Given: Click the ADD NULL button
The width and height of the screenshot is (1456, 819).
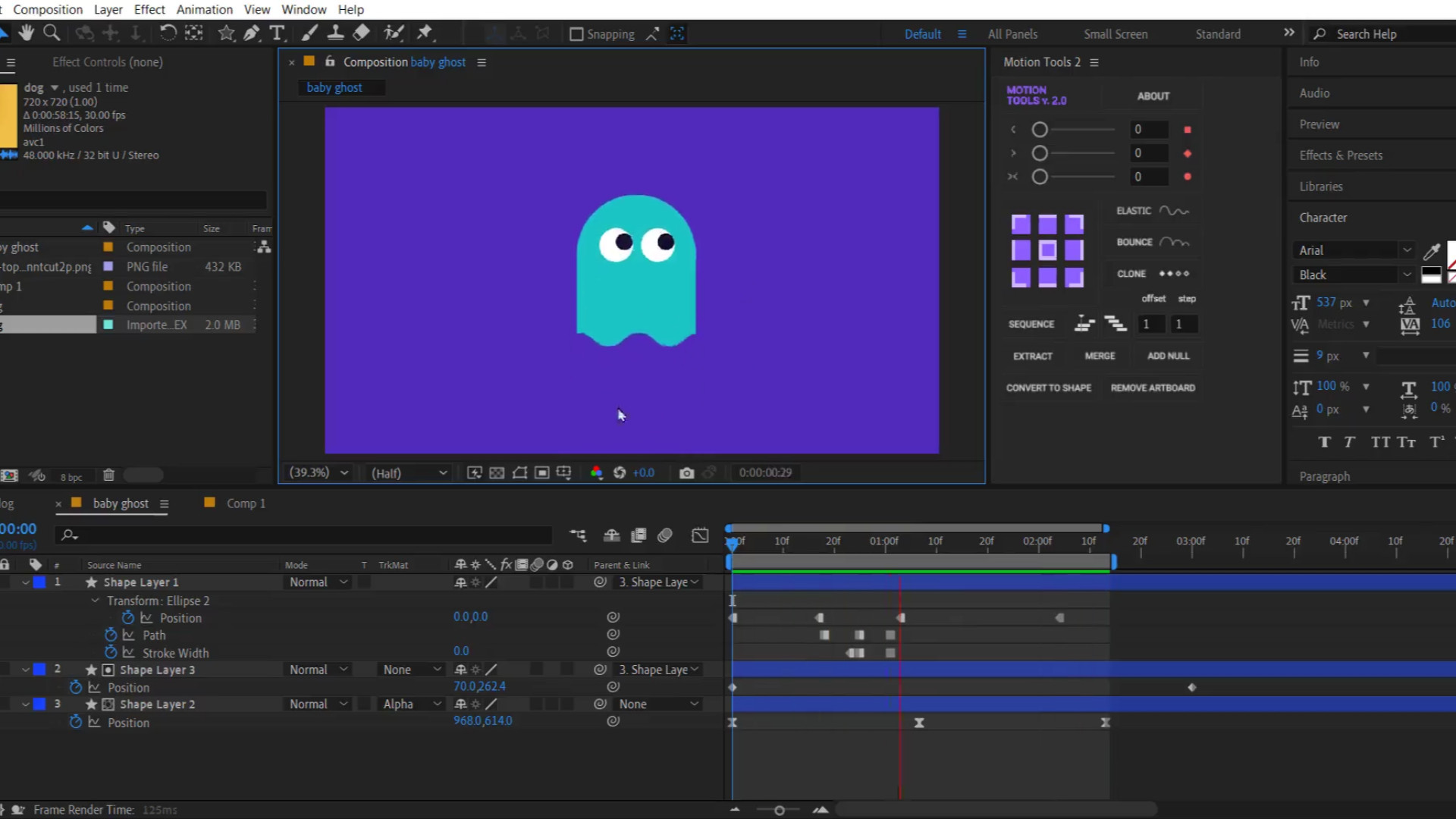Looking at the screenshot, I should (1168, 356).
